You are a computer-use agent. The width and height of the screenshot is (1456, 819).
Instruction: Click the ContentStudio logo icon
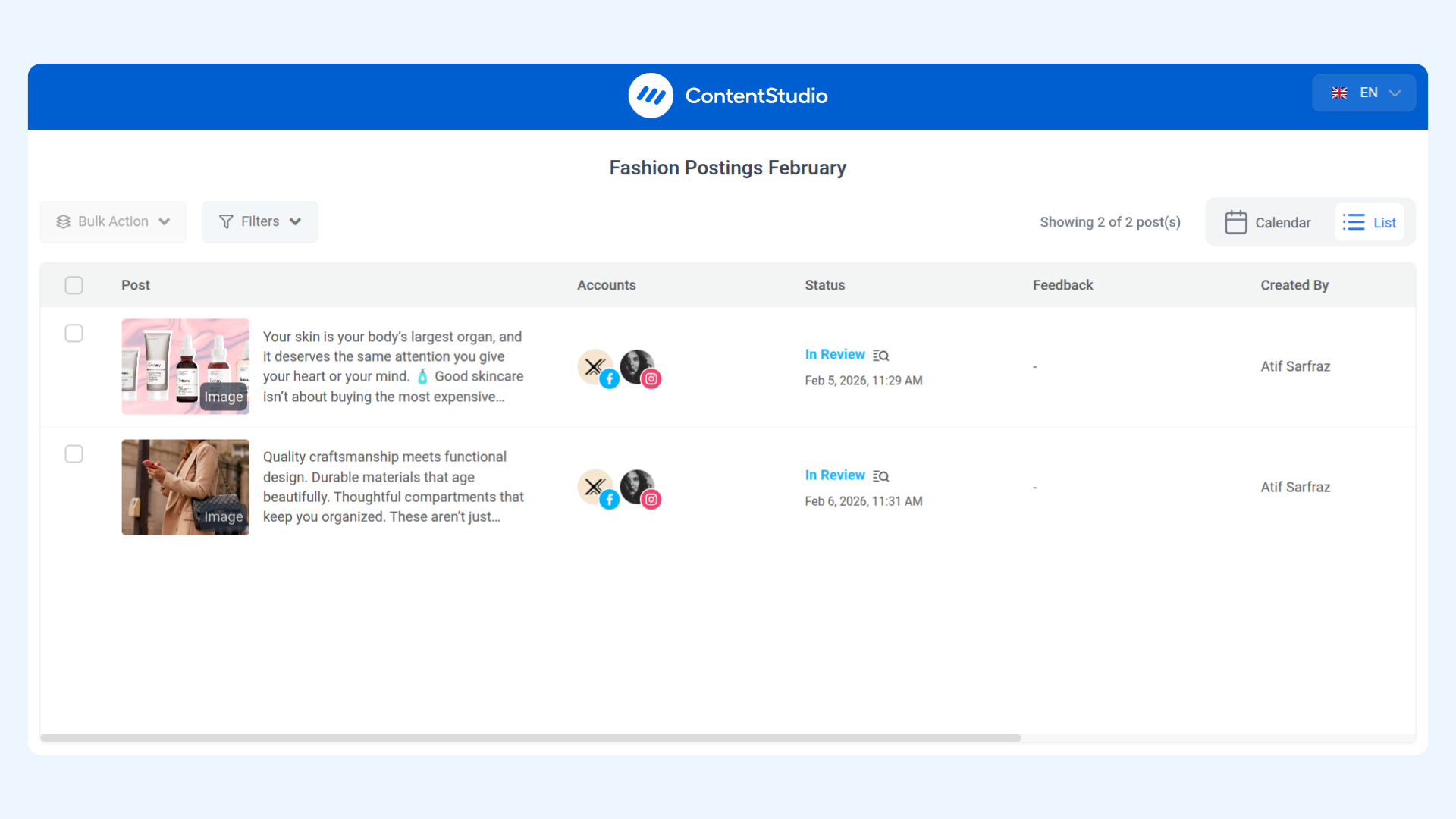pyautogui.click(x=651, y=96)
